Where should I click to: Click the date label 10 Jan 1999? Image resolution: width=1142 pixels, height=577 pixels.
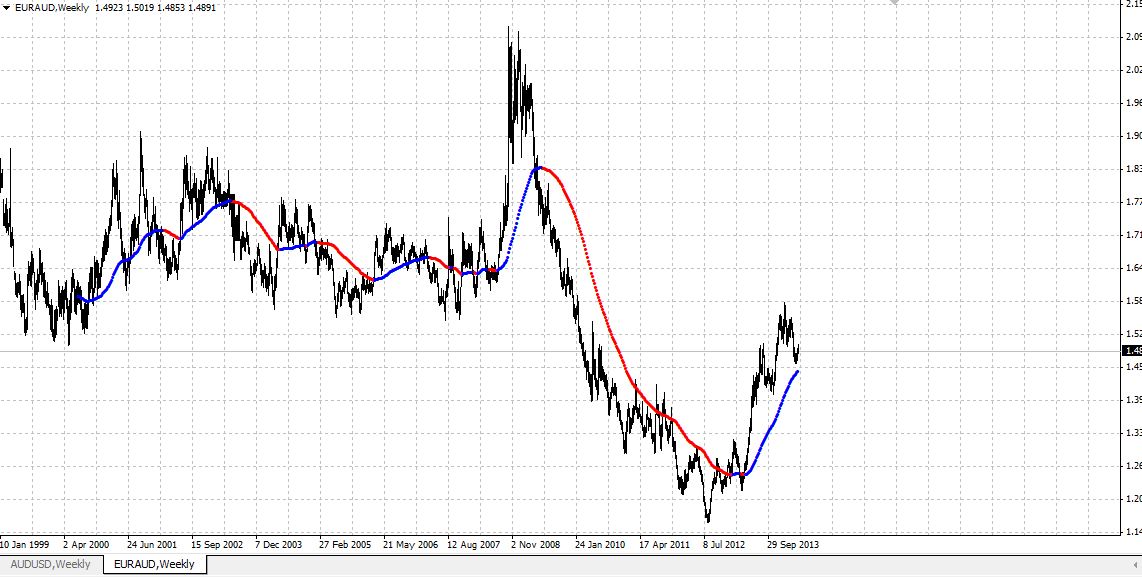pyautogui.click(x=25, y=543)
